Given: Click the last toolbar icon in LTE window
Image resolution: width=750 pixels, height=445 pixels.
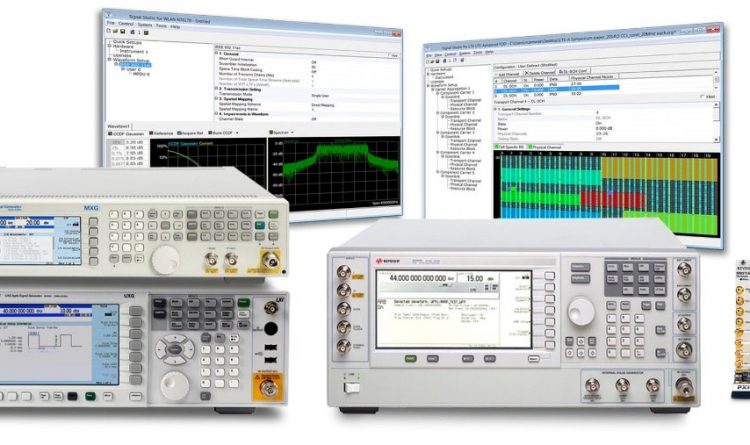Looking at the screenshot, I should [462, 60].
